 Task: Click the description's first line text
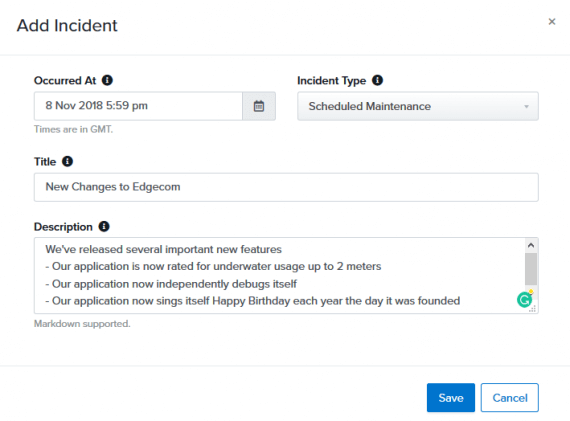point(164,249)
